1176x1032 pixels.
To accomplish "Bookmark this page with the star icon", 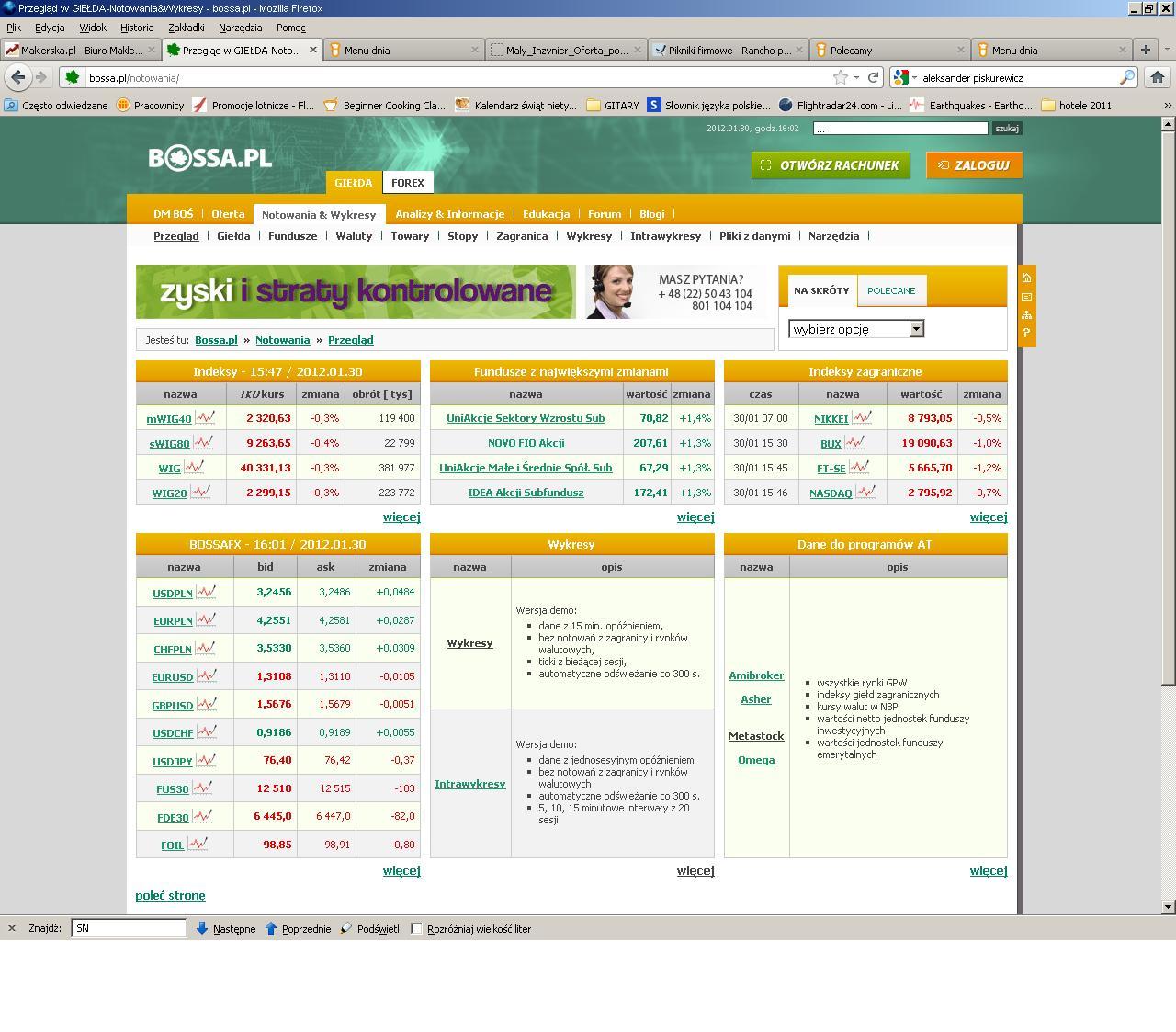I will tap(840, 77).
